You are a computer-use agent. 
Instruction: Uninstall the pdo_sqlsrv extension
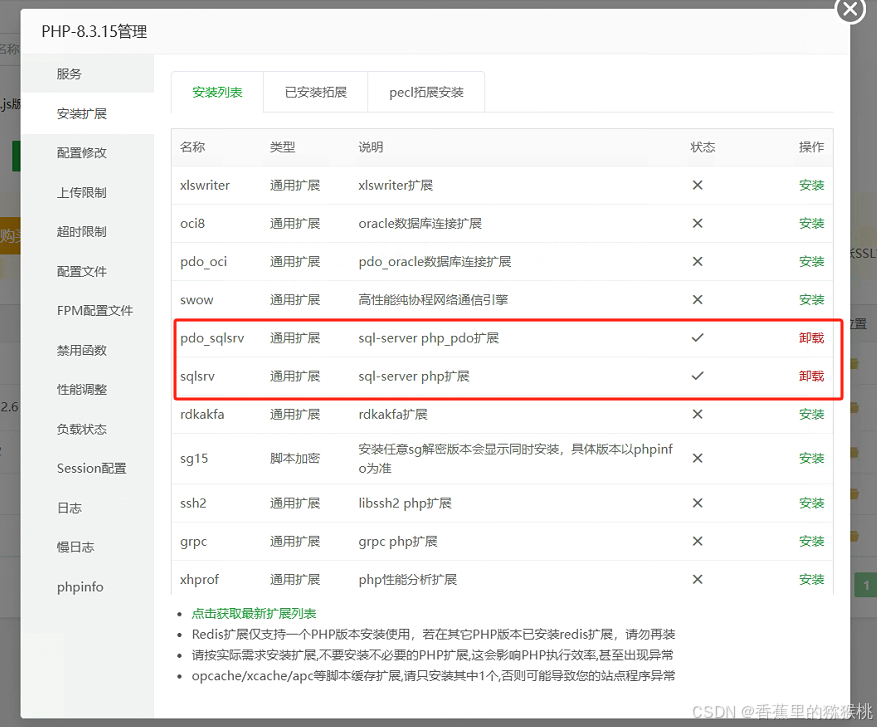811,337
